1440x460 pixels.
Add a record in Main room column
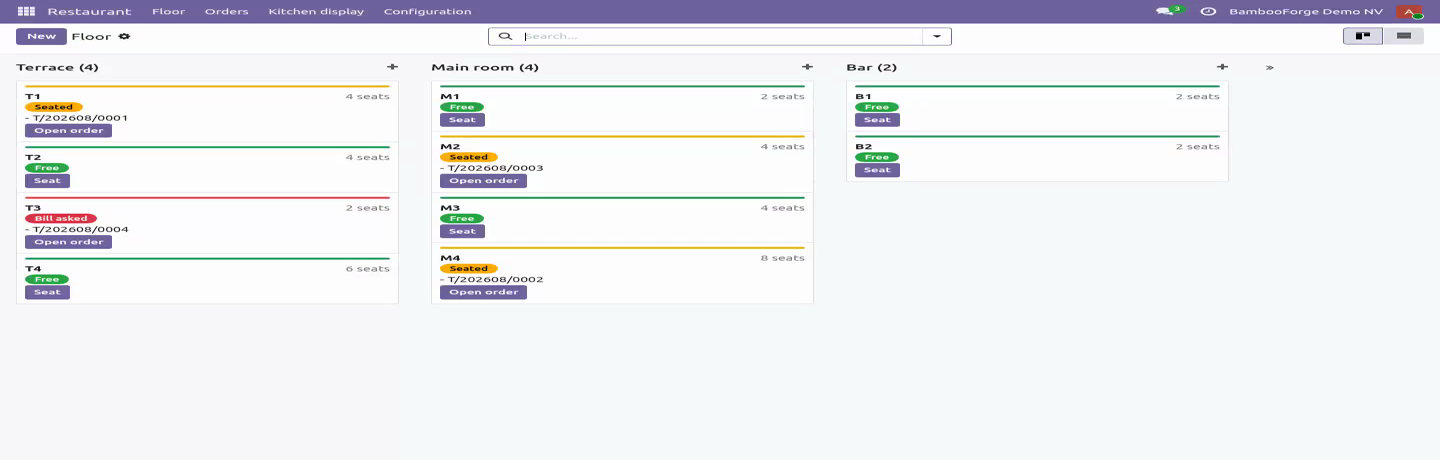(807, 67)
